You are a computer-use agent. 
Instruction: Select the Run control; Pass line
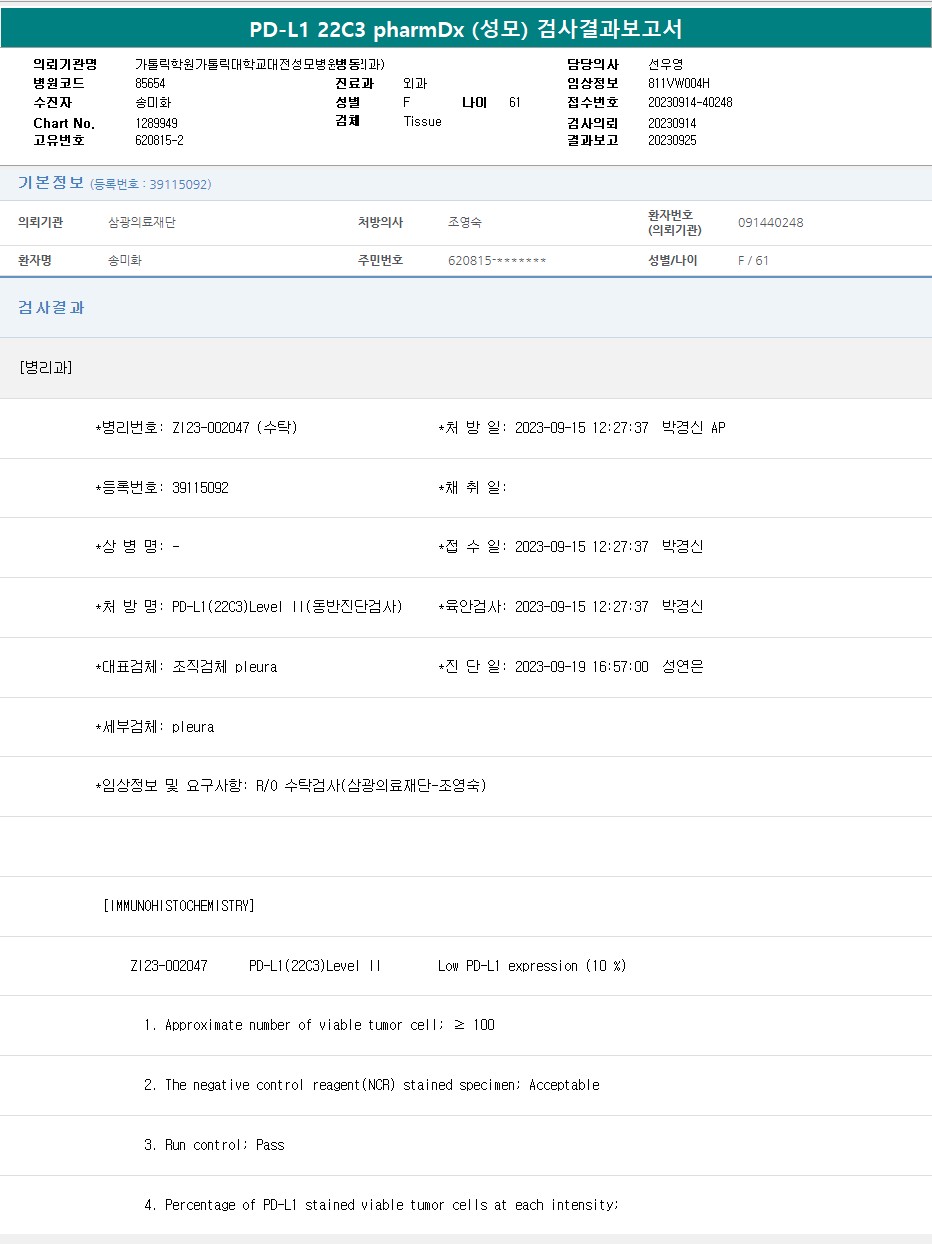[214, 1145]
